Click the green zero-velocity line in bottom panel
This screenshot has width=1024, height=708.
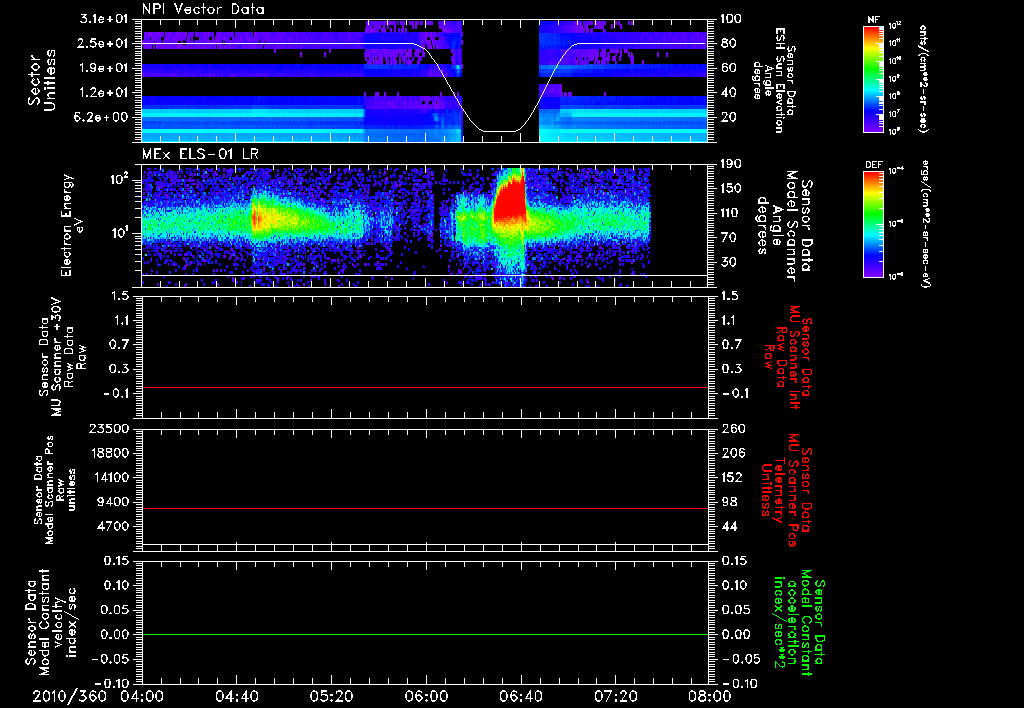[424, 634]
